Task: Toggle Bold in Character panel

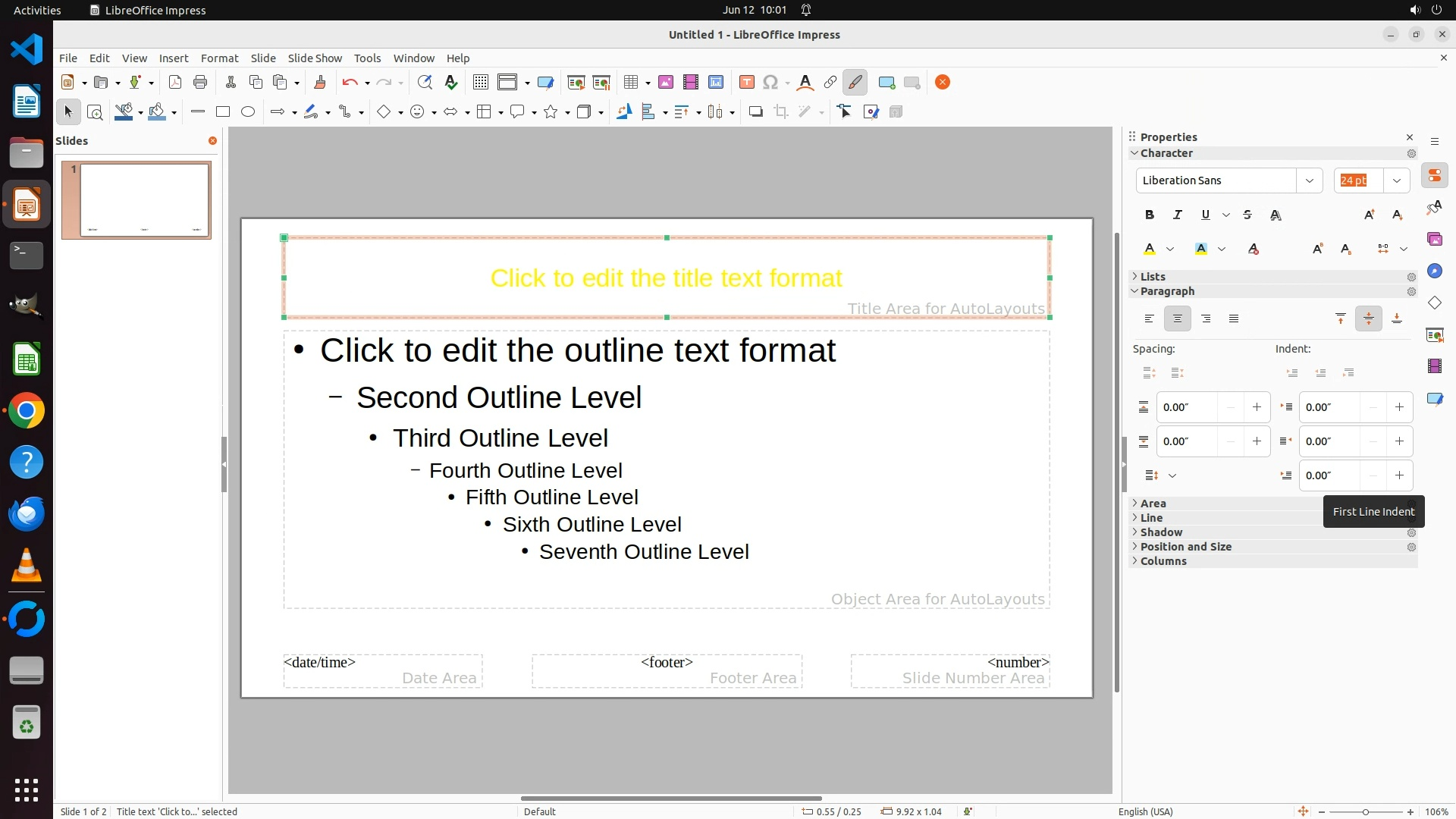Action: [1149, 215]
